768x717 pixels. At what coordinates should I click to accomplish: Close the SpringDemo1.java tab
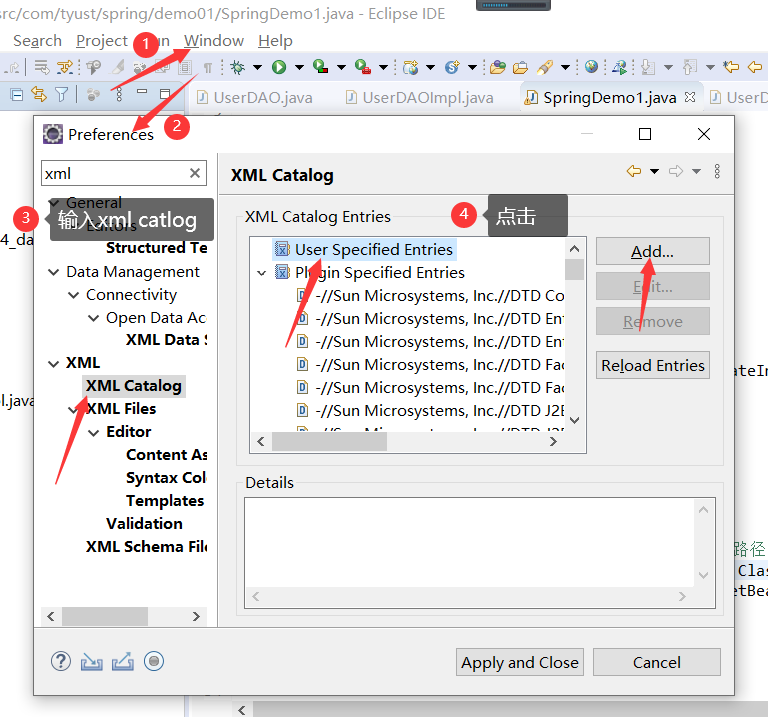click(x=690, y=97)
